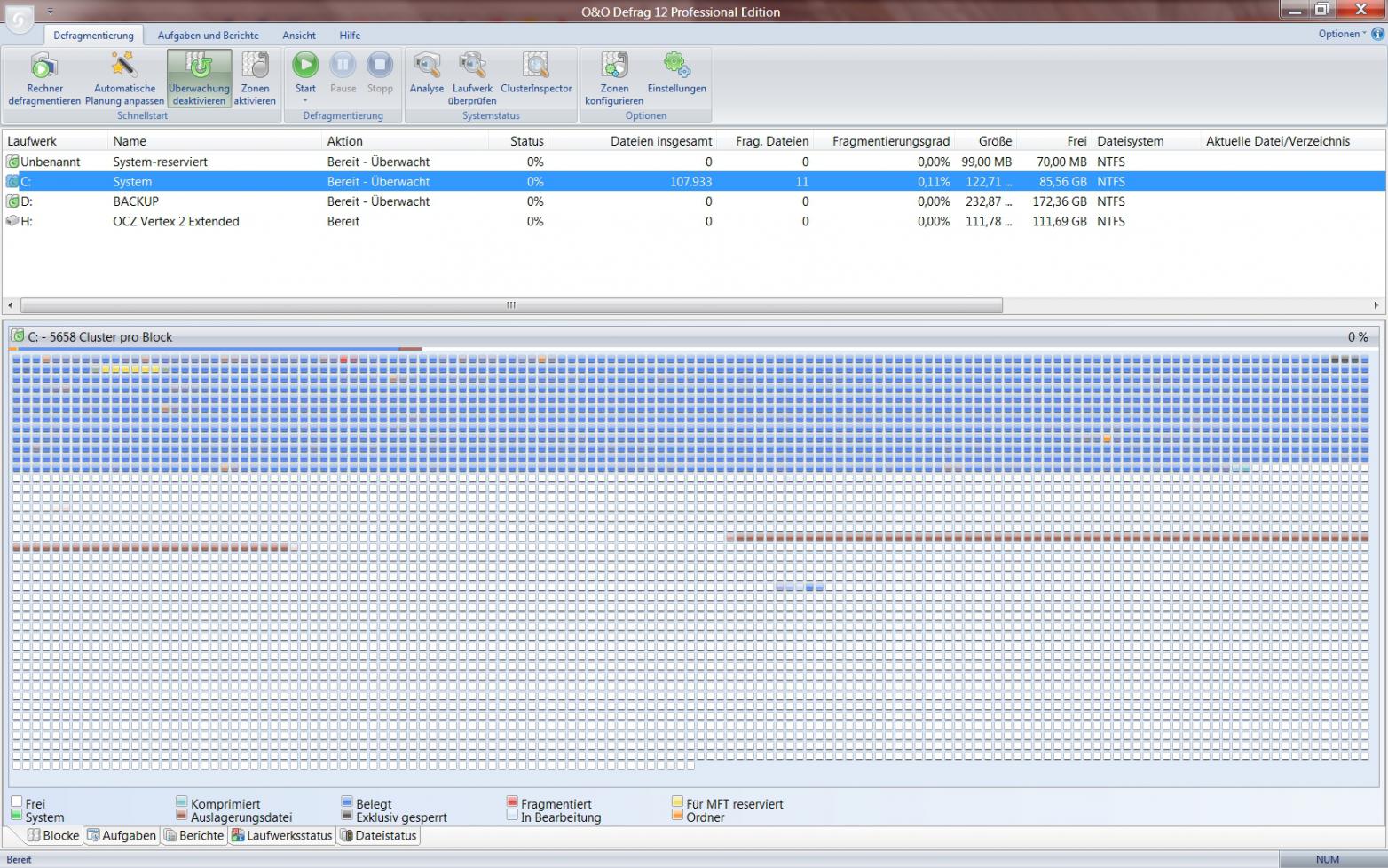The height and width of the screenshot is (868, 1388).
Task: Sort by Laufwerk column header
Action: coord(55,141)
